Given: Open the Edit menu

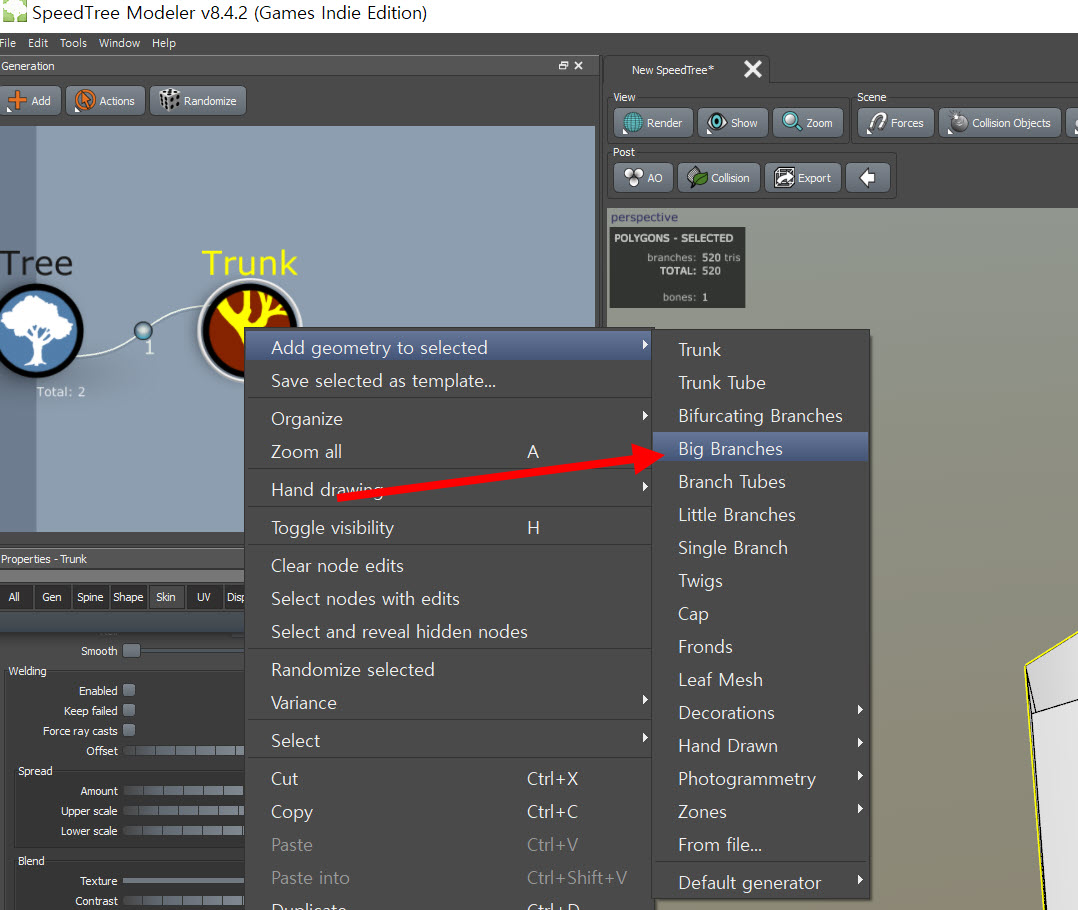Looking at the screenshot, I should pos(38,43).
